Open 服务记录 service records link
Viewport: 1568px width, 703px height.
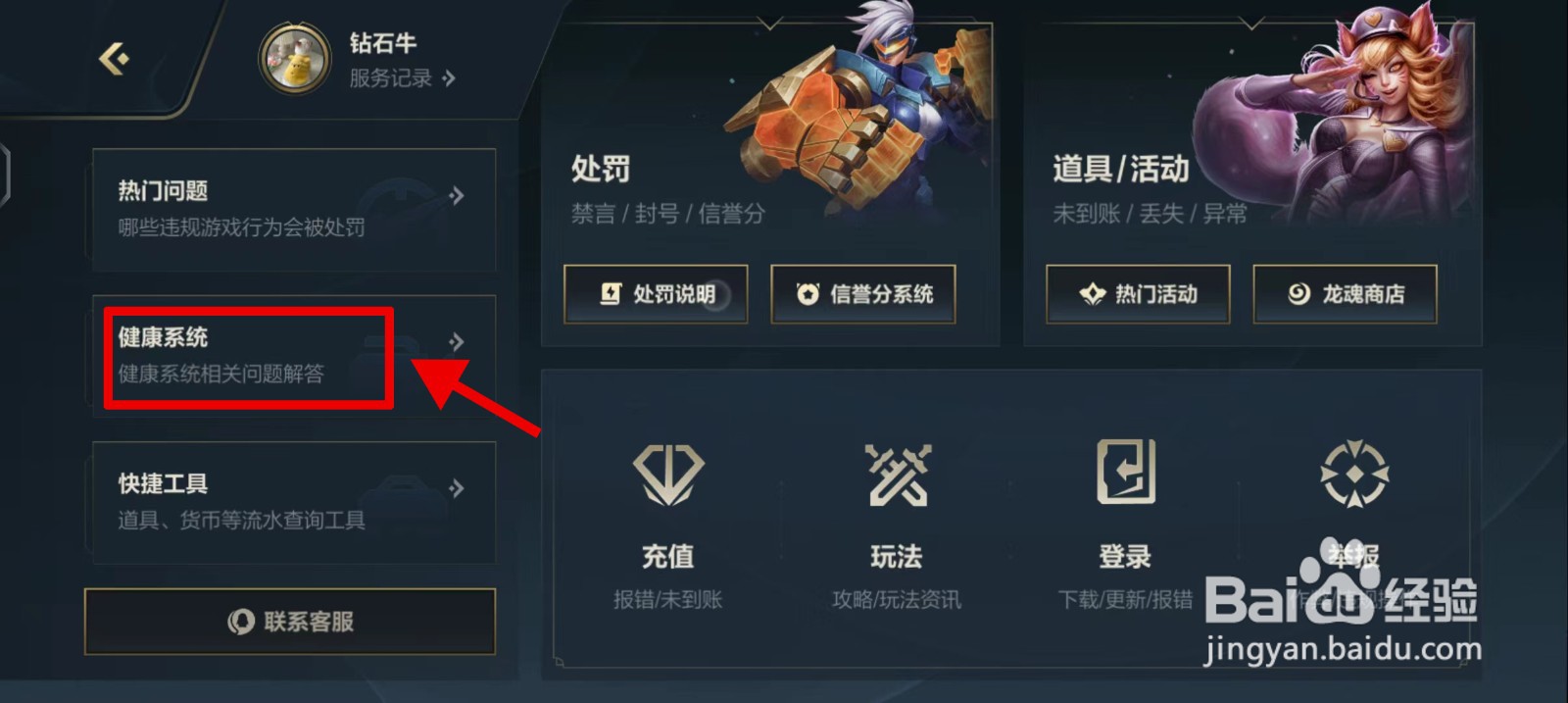(402, 77)
